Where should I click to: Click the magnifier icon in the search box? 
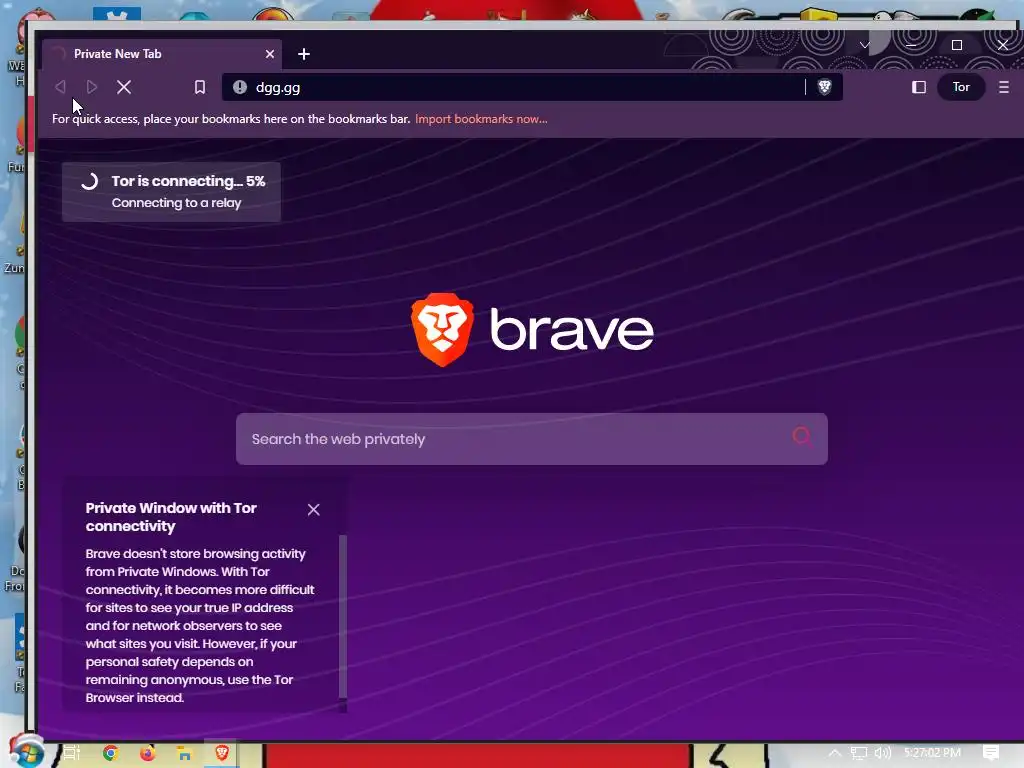(802, 436)
